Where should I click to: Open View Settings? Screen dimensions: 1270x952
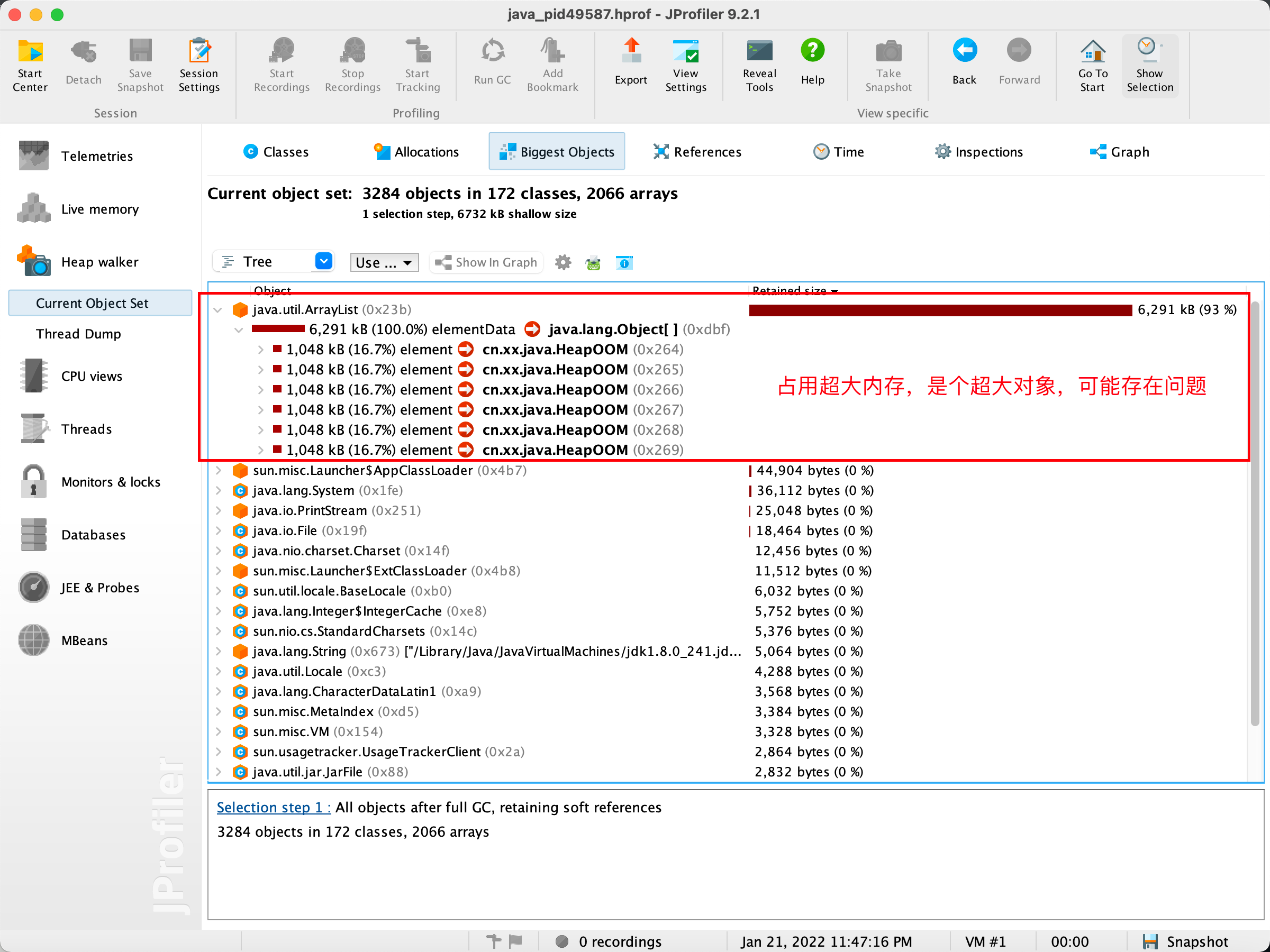[x=685, y=65]
